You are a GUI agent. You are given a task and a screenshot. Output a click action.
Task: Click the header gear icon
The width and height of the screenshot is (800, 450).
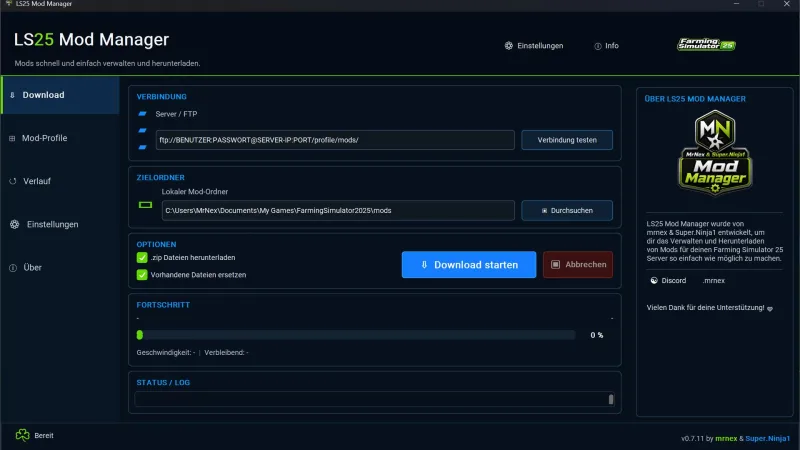pyautogui.click(x=509, y=46)
